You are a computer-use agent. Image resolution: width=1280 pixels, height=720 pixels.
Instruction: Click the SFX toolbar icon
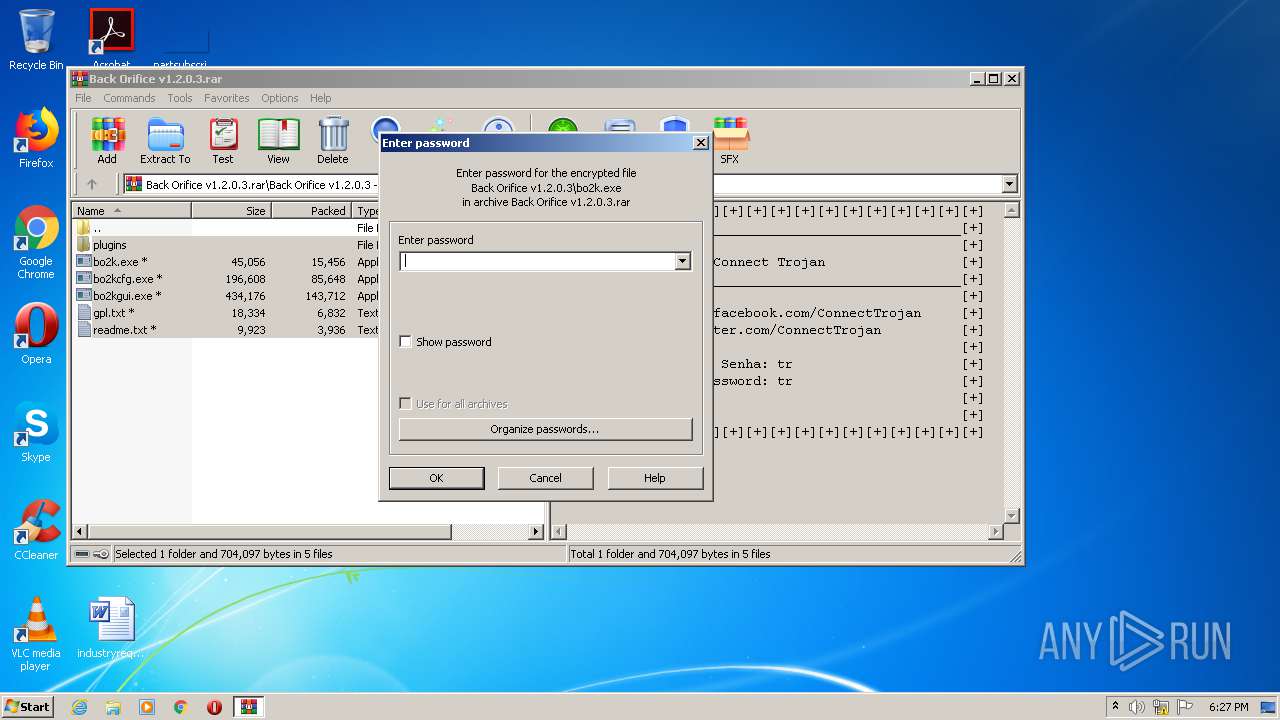pos(730,141)
